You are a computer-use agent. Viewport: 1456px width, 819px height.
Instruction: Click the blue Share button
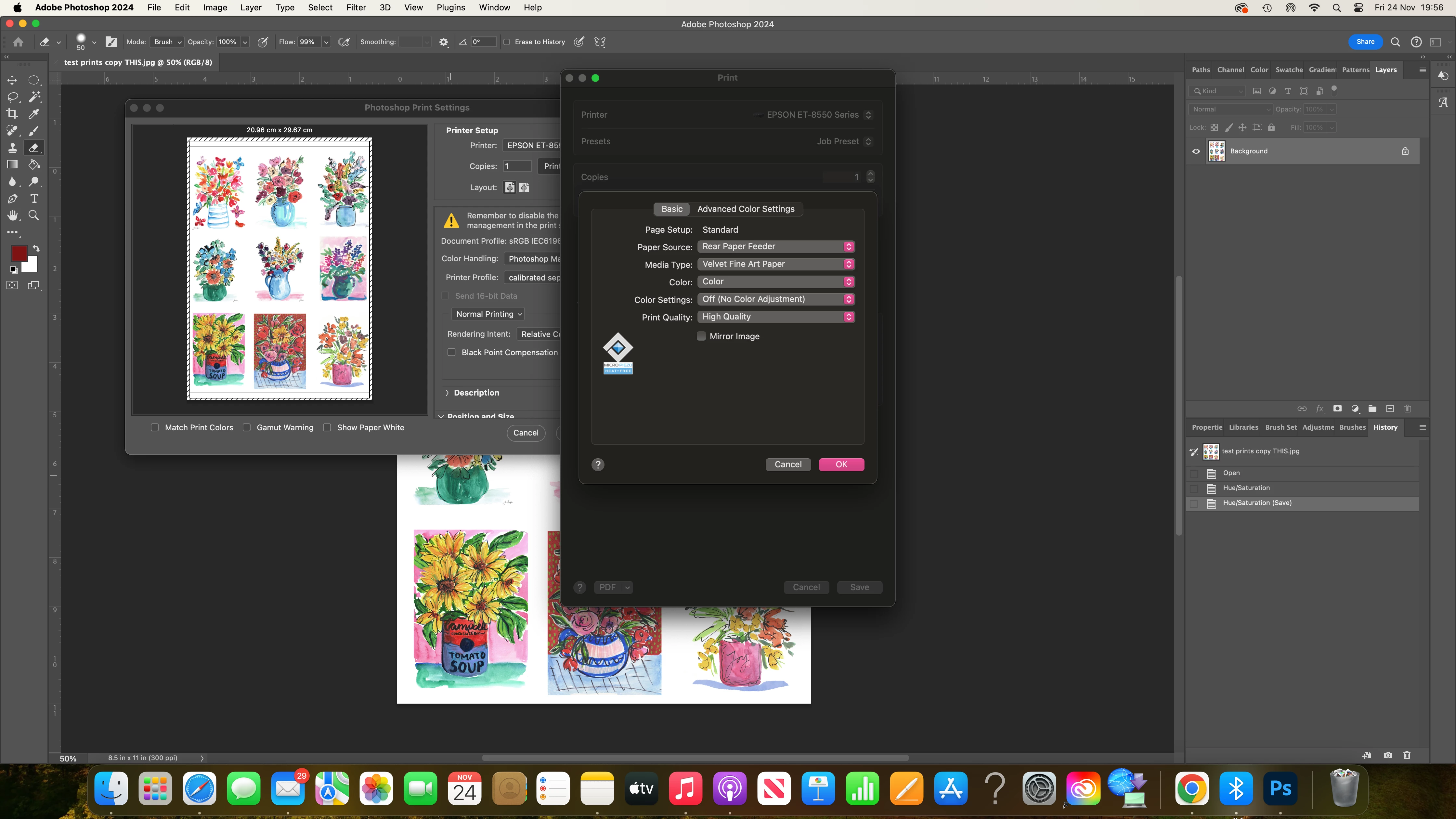1365,42
